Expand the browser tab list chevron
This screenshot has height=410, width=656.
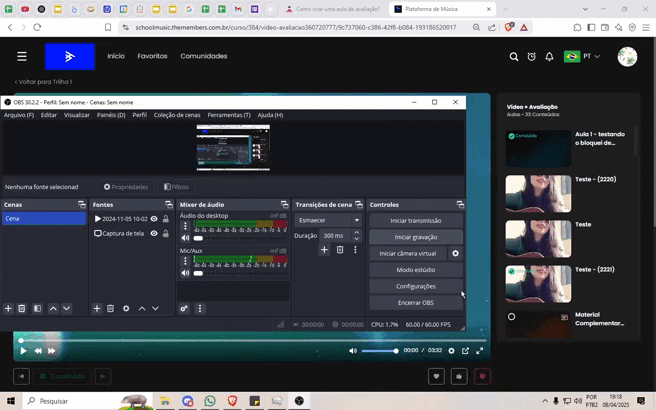585,9
